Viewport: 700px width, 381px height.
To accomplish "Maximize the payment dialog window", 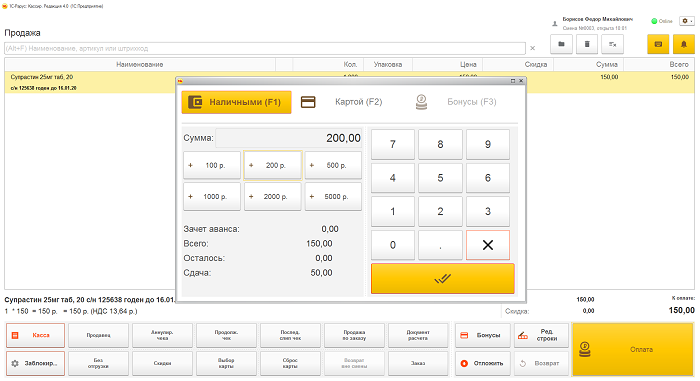I will pyautogui.click(x=513, y=81).
